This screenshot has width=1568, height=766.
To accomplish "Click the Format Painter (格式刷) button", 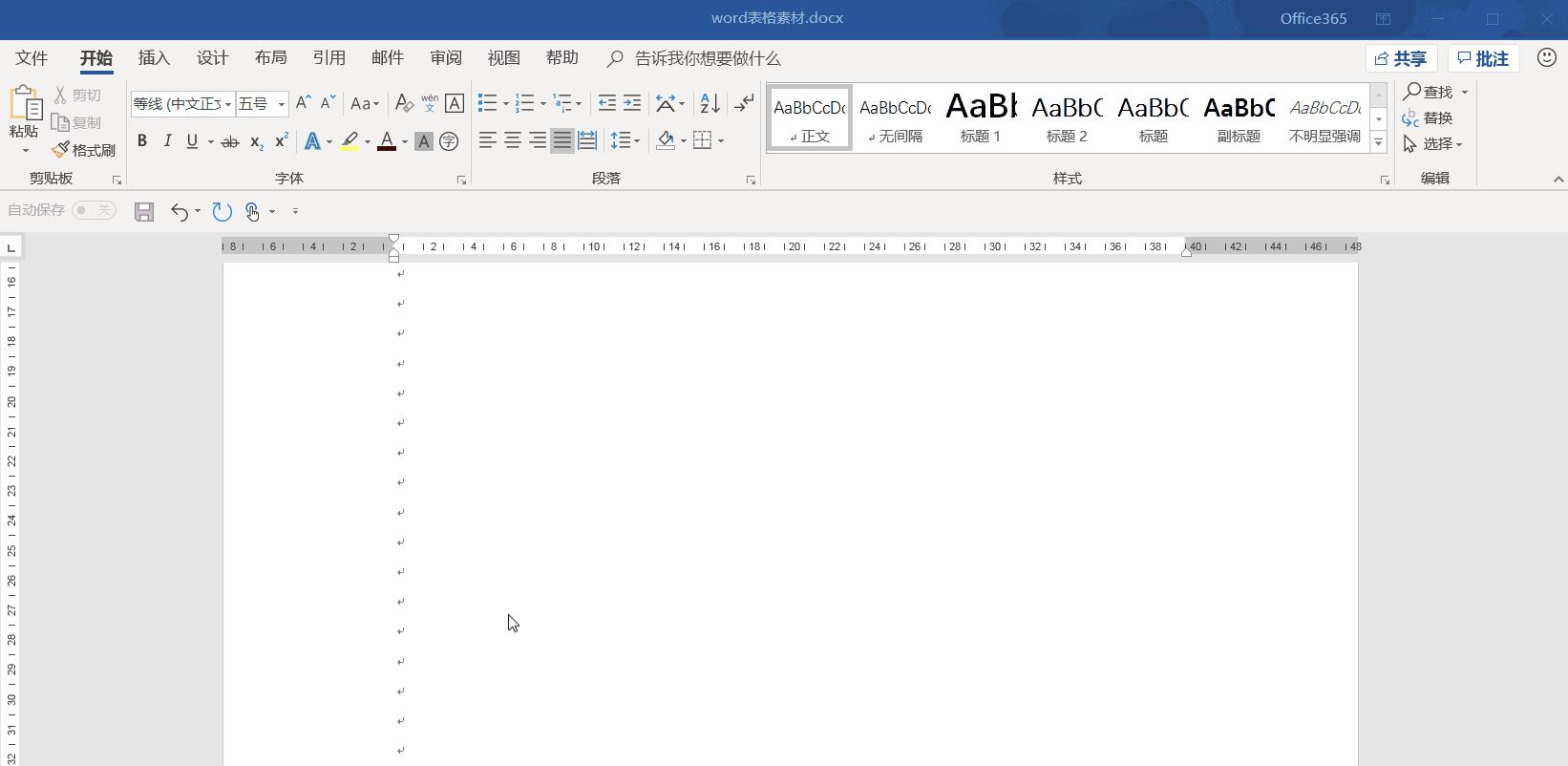I will pos(84,150).
